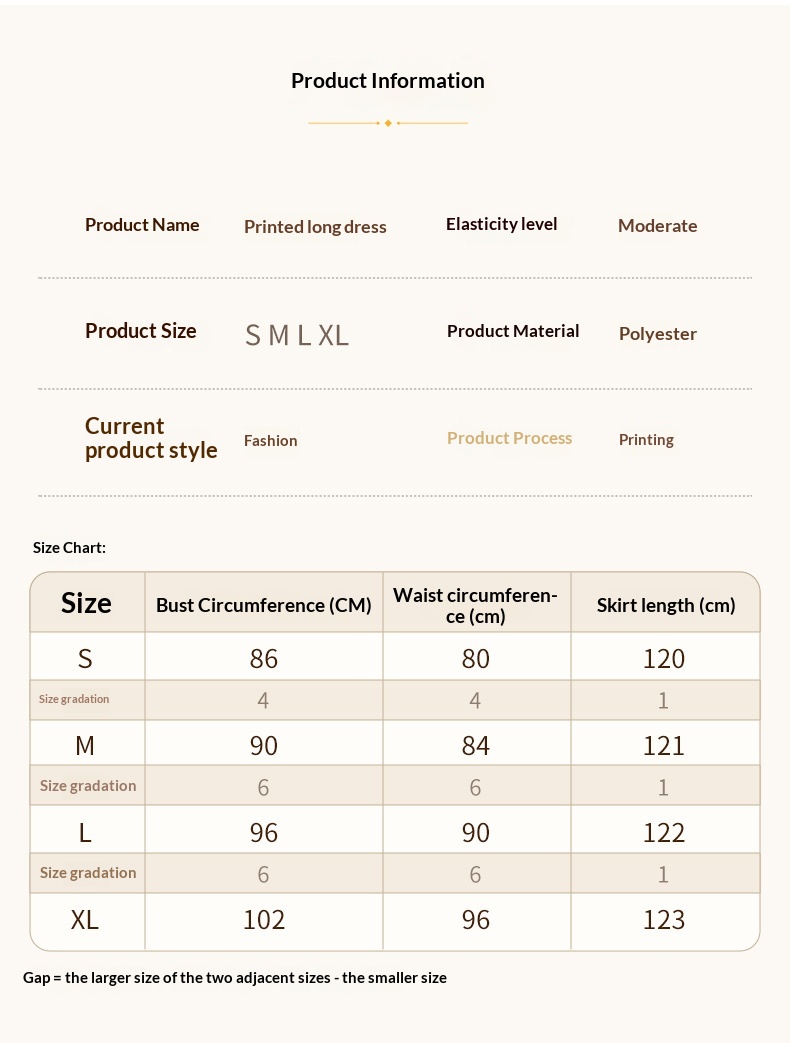The width and height of the screenshot is (790, 1043).
Task: Click the 'Printed long dress' value
Action: click(315, 227)
